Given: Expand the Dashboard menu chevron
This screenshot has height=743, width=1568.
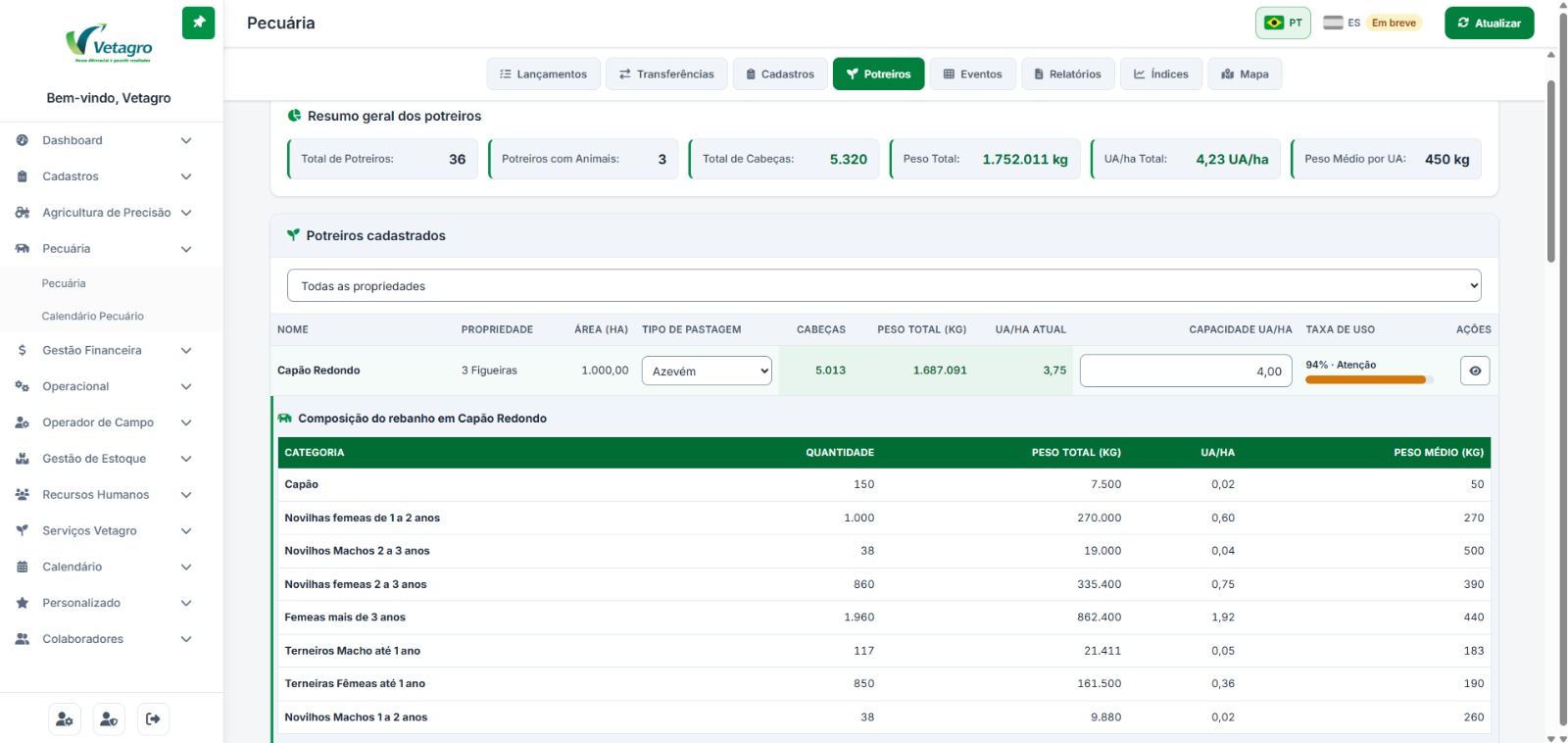Looking at the screenshot, I should point(186,140).
